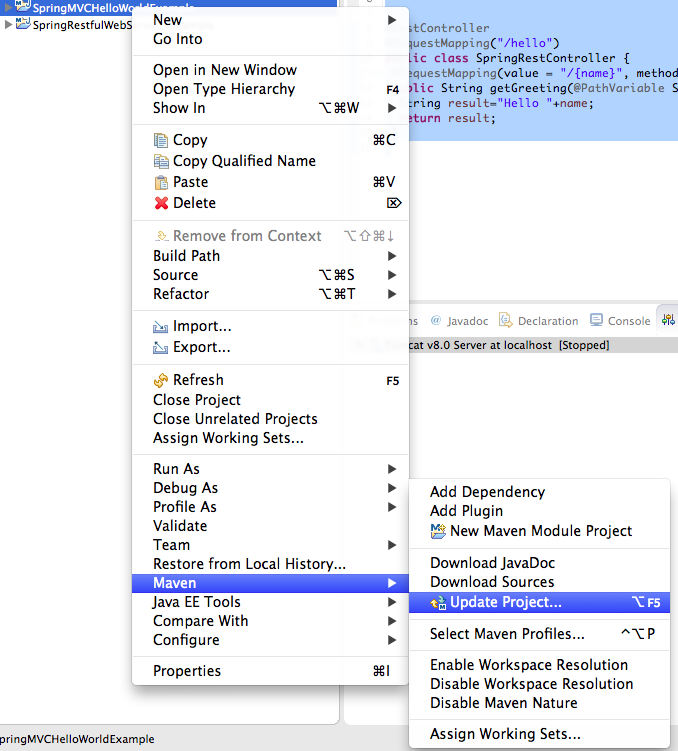Click the "return result;" line in editor
Image resolution: width=678 pixels, height=751 pixels.
click(x=451, y=118)
